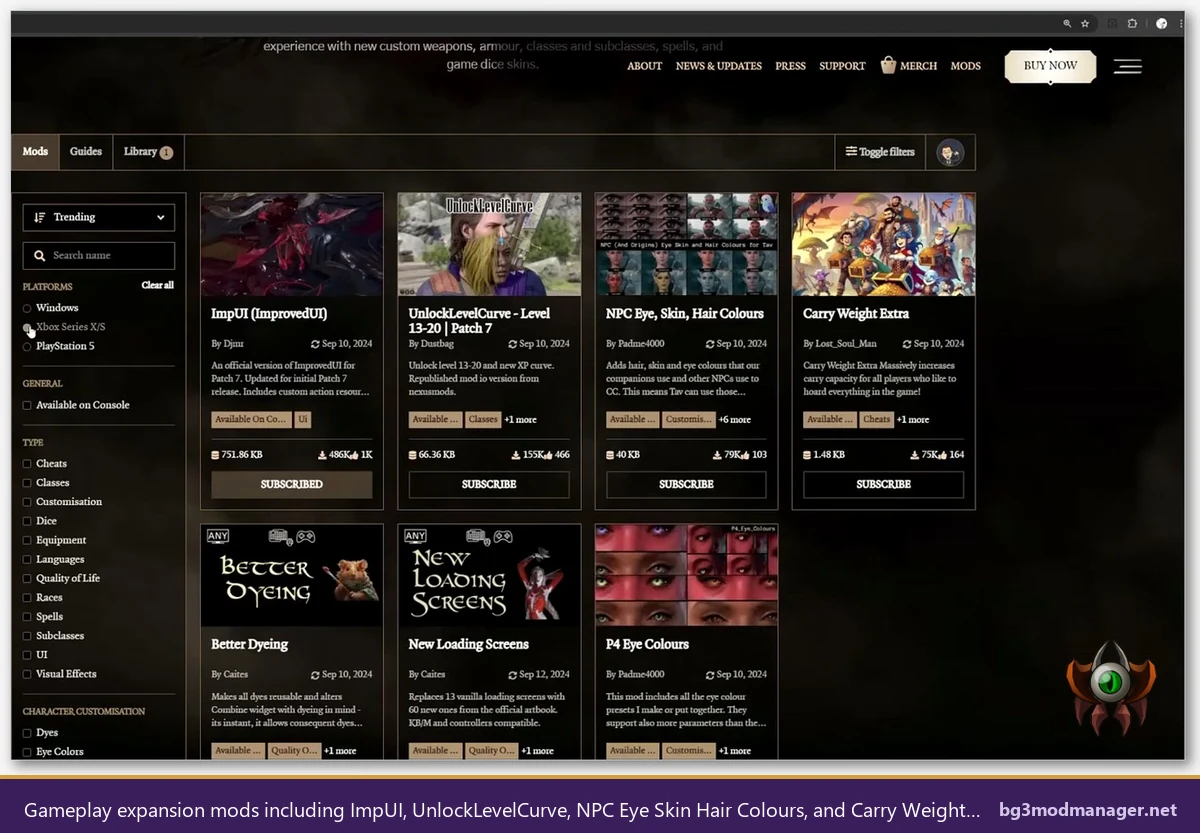Open the Trending sort dropdown
1200x833 pixels.
(99, 218)
